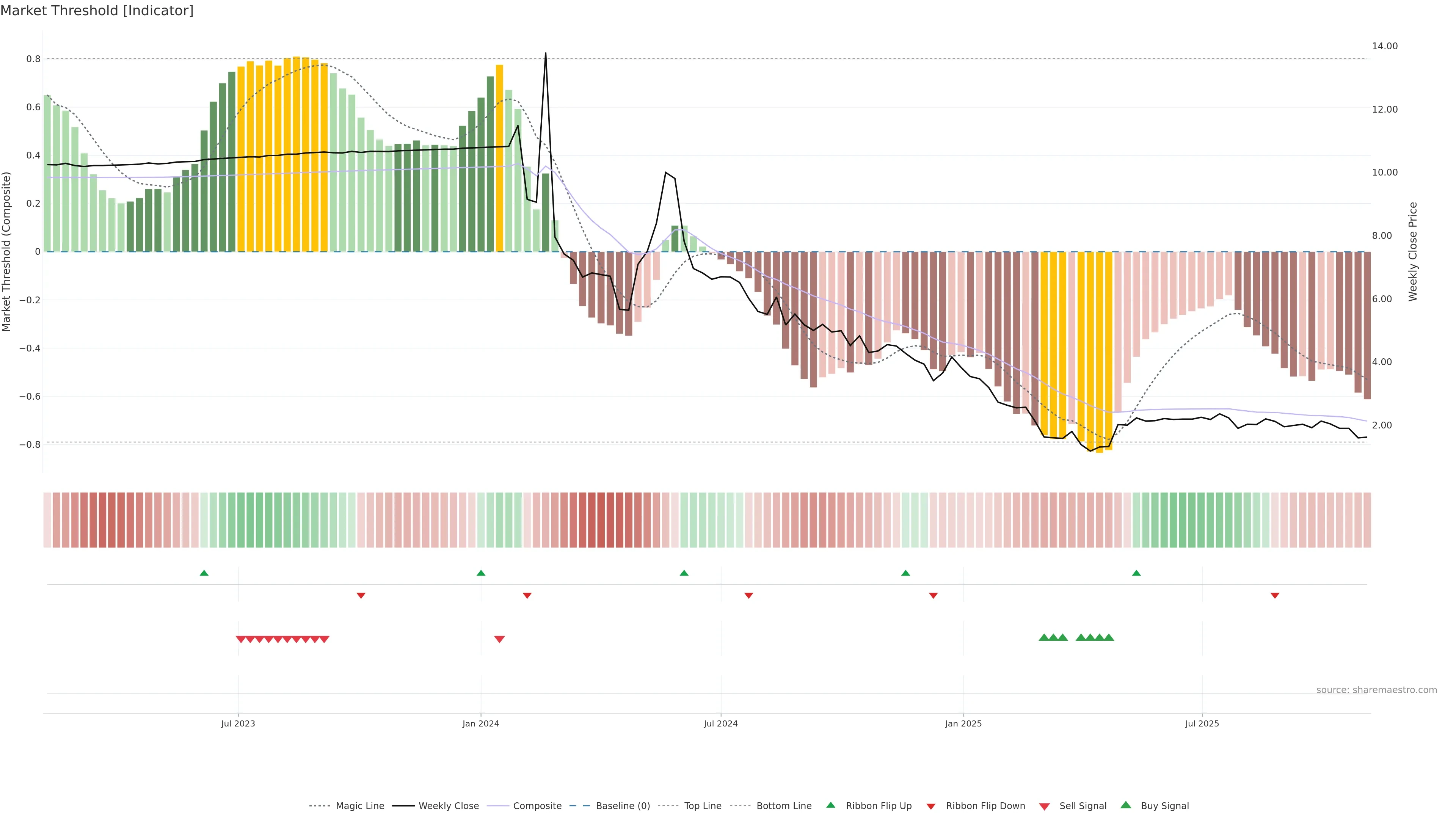Viewport: 1456px width, 819px height.
Task: Open the source: sharemaestro.com text
Action: [x=1376, y=690]
